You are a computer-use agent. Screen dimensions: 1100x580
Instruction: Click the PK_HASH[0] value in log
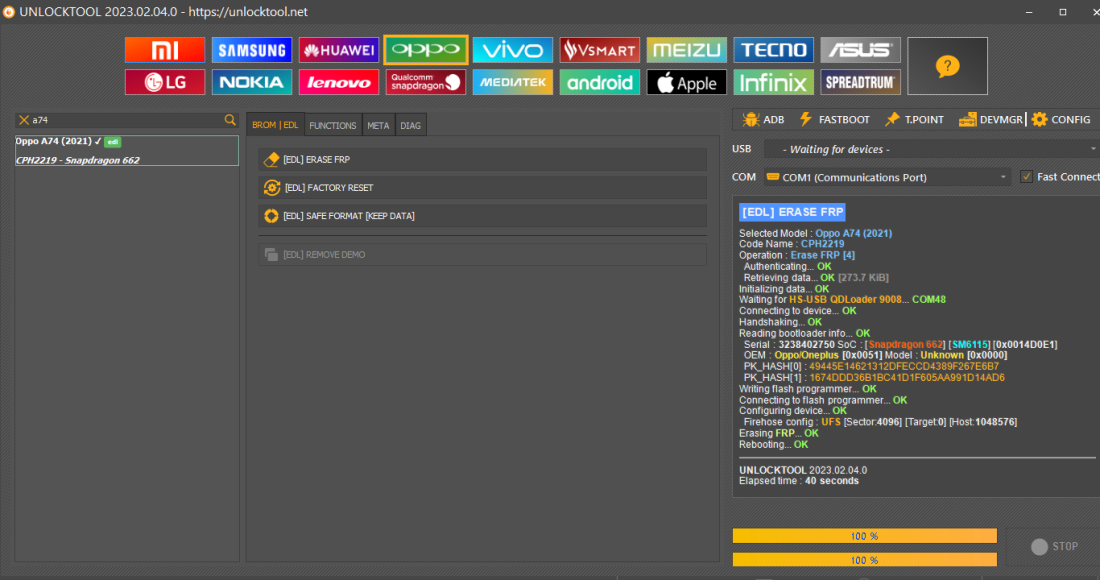[904, 366]
